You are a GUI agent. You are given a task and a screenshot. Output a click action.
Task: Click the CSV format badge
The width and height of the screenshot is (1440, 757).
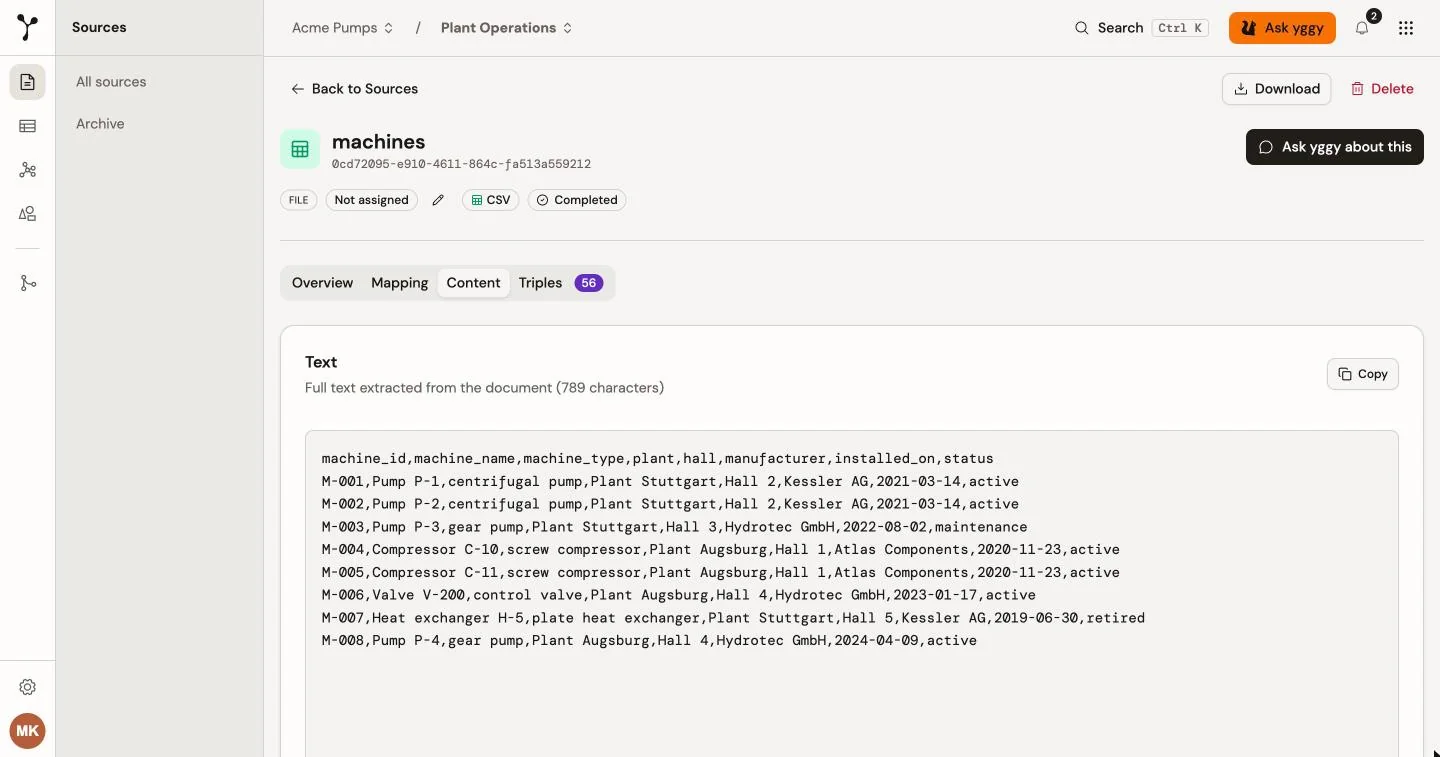tap(491, 200)
